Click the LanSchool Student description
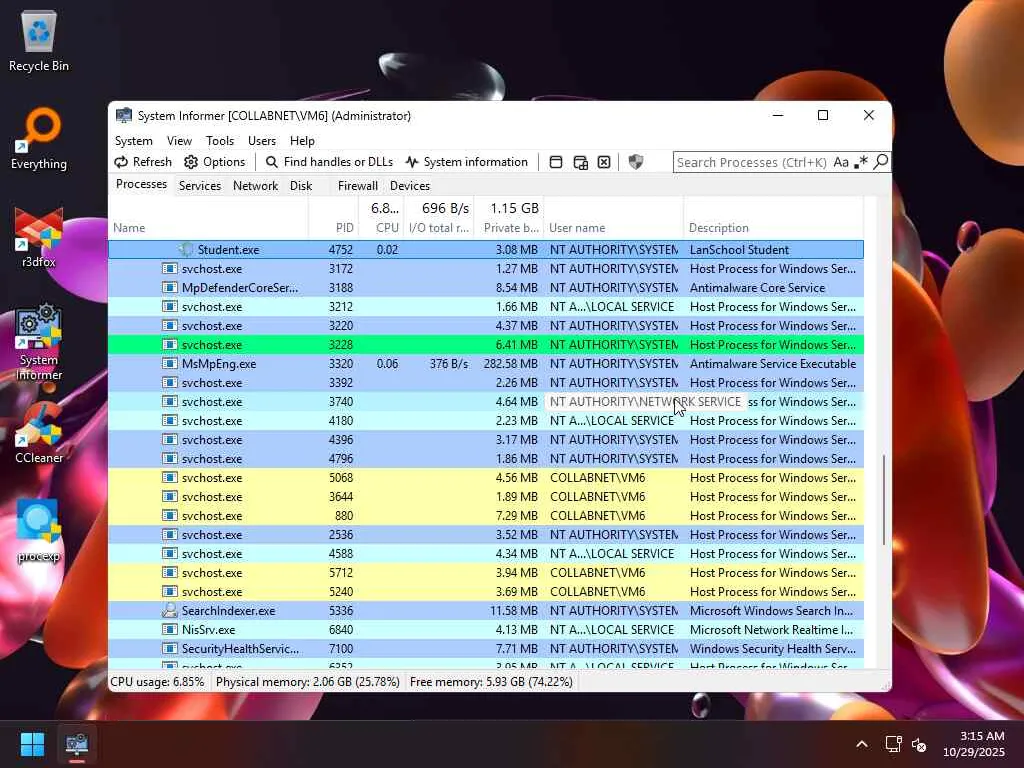Image resolution: width=1024 pixels, height=768 pixels. (739, 249)
